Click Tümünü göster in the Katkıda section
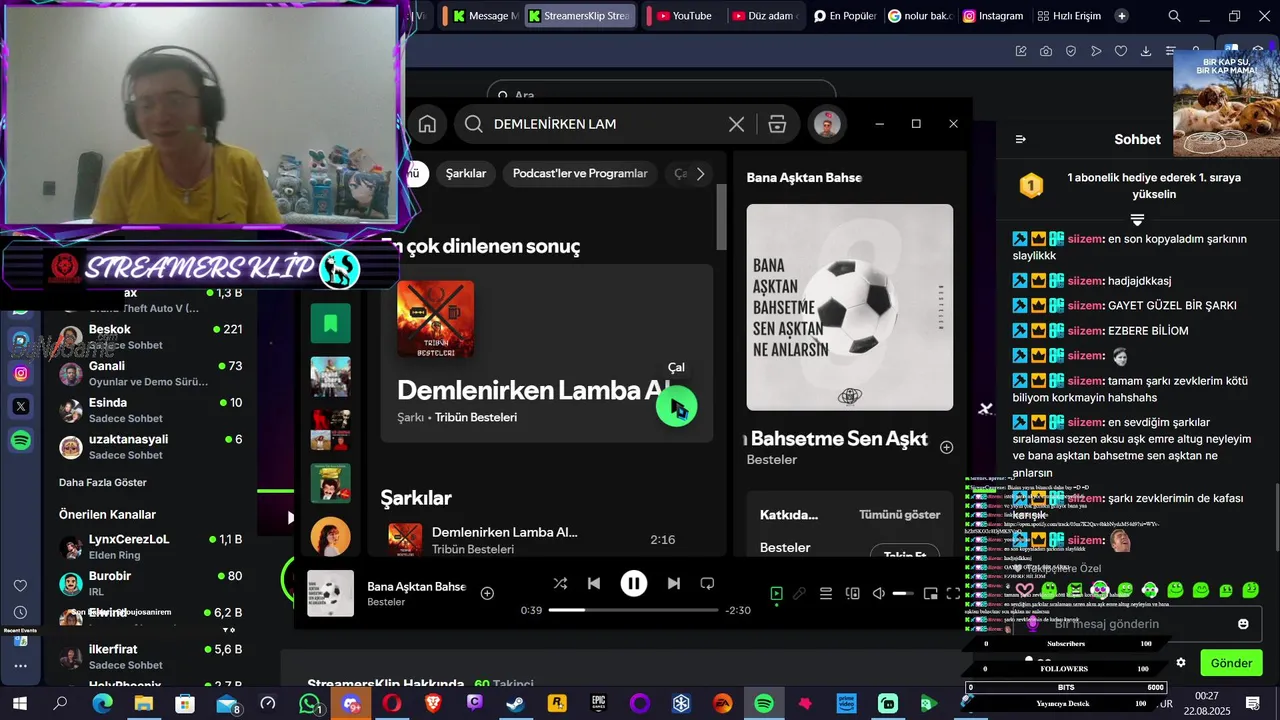This screenshot has height=720, width=1280. (x=899, y=515)
